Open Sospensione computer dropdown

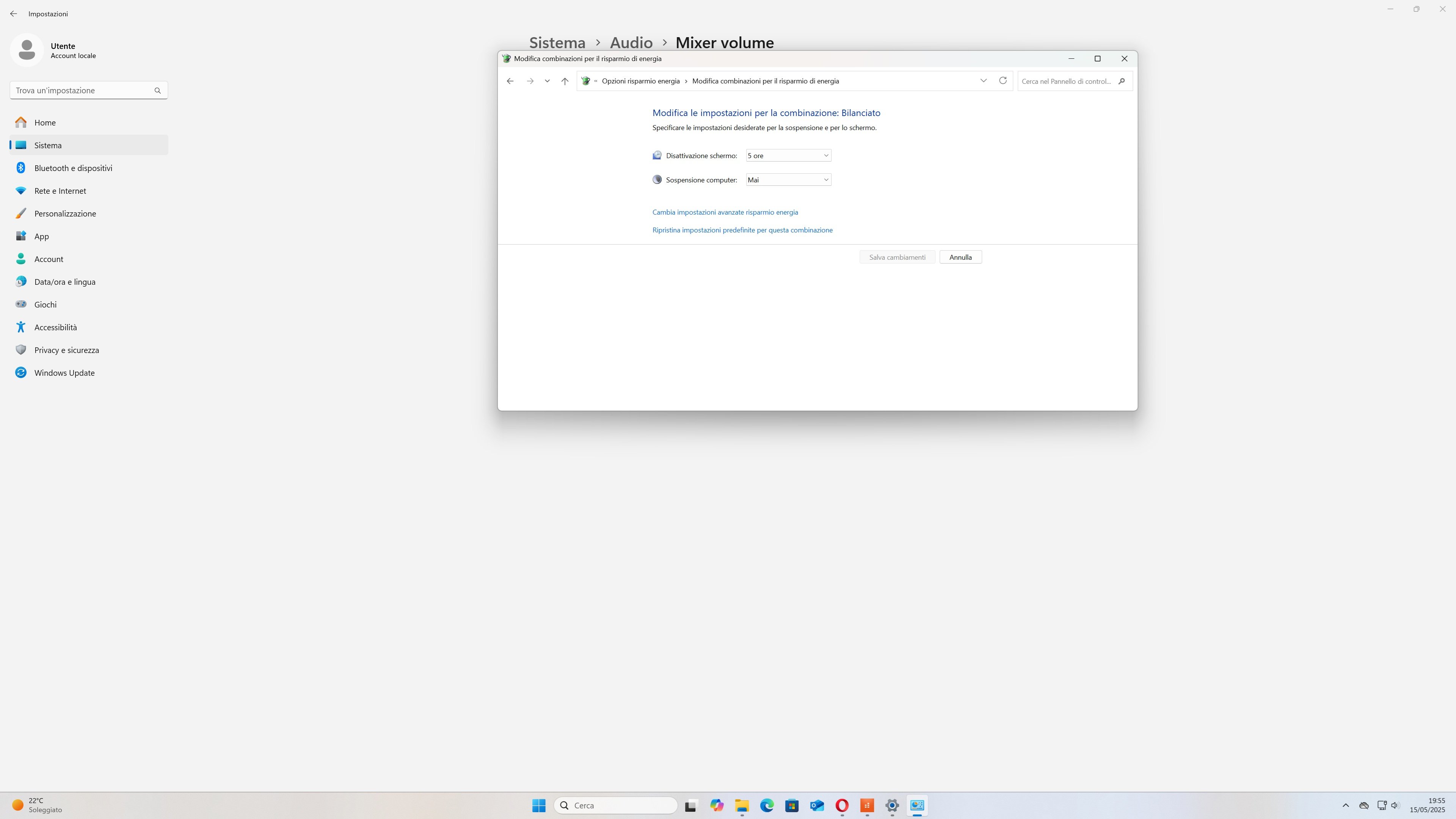[x=789, y=180]
